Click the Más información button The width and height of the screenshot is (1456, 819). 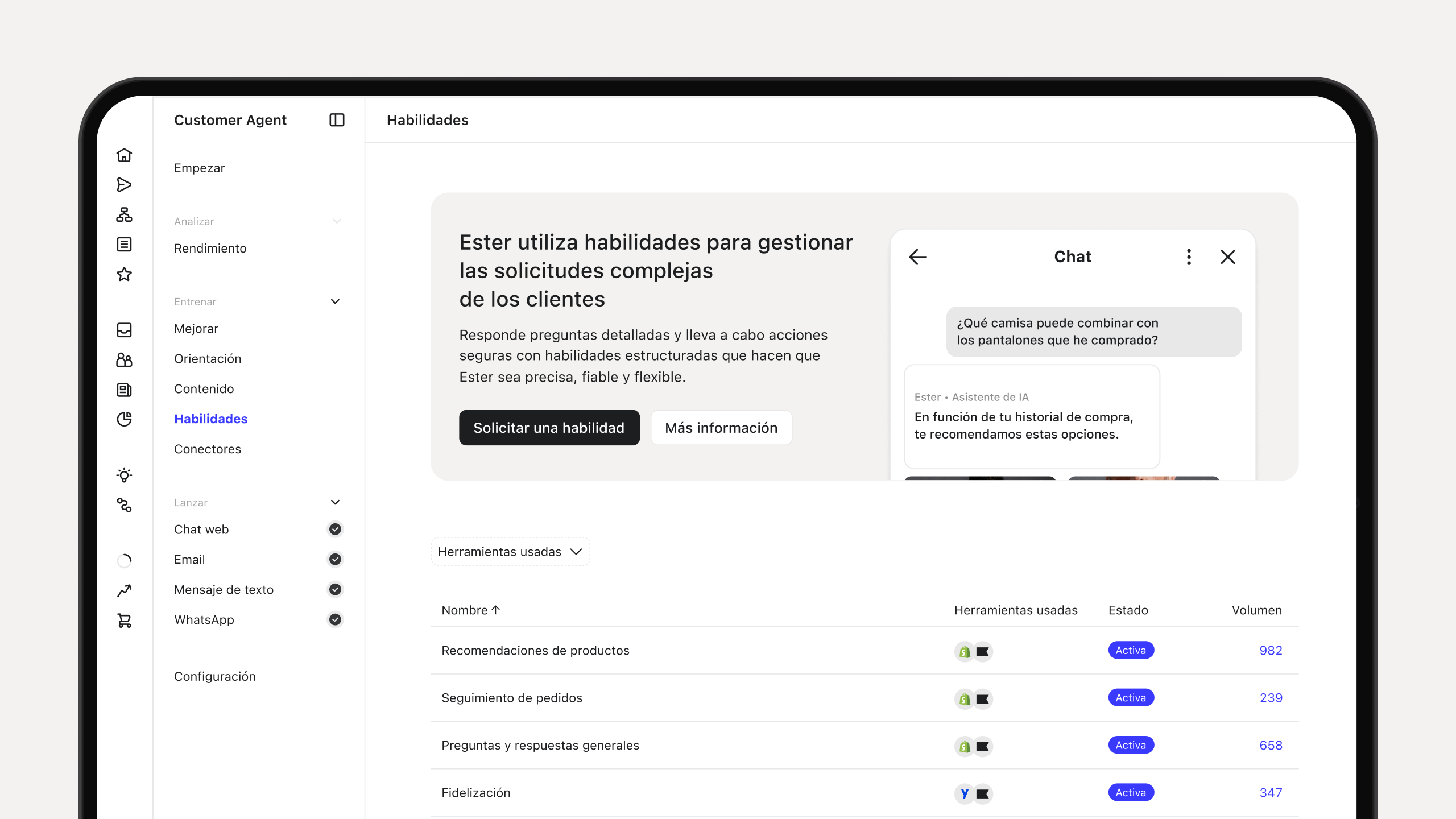[721, 428]
